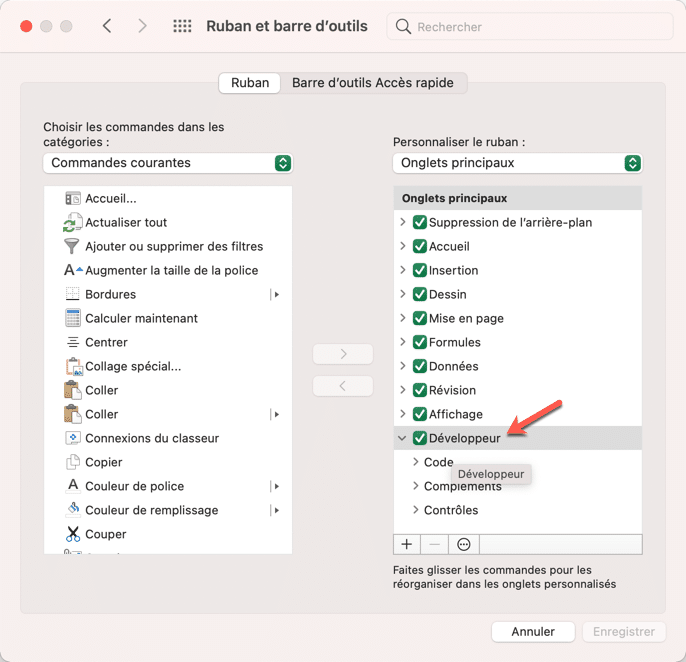Click the Couleur de police icon
This screenshot has height=662, width=686.
pyautogui.click(x=73, y=486)
